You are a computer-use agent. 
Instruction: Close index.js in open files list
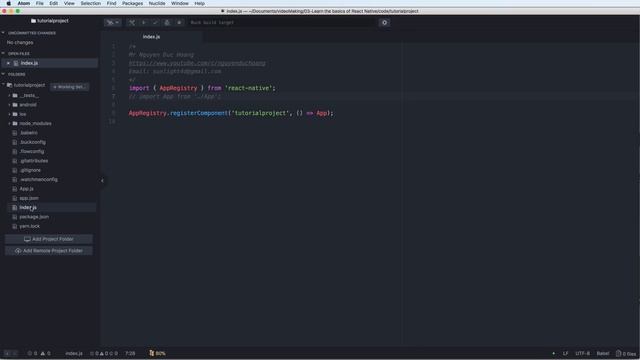[8, 63]
